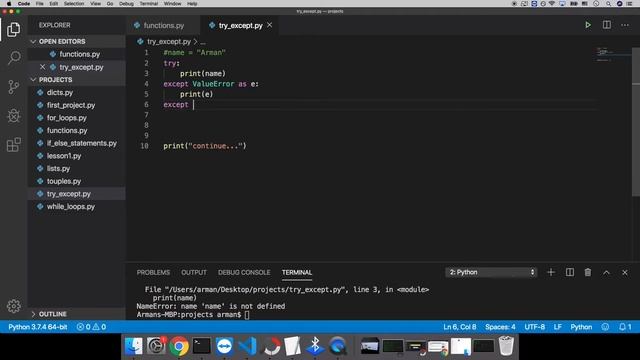Image resolution: width=640 pixels, height=360 pixels.
Task: Select Python 3.7.4 interpreter in status bar
Action: pos(38,327)
